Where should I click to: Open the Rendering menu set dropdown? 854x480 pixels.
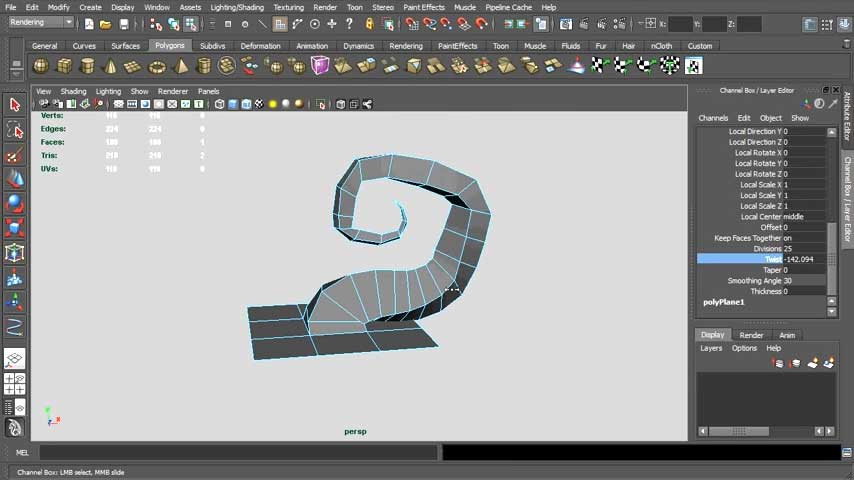pos(40,23)
